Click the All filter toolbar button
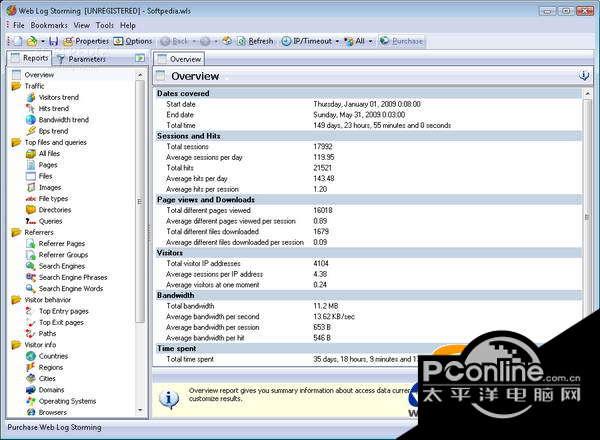This screenshot has width=600, height=440. [x=355, y=41]
